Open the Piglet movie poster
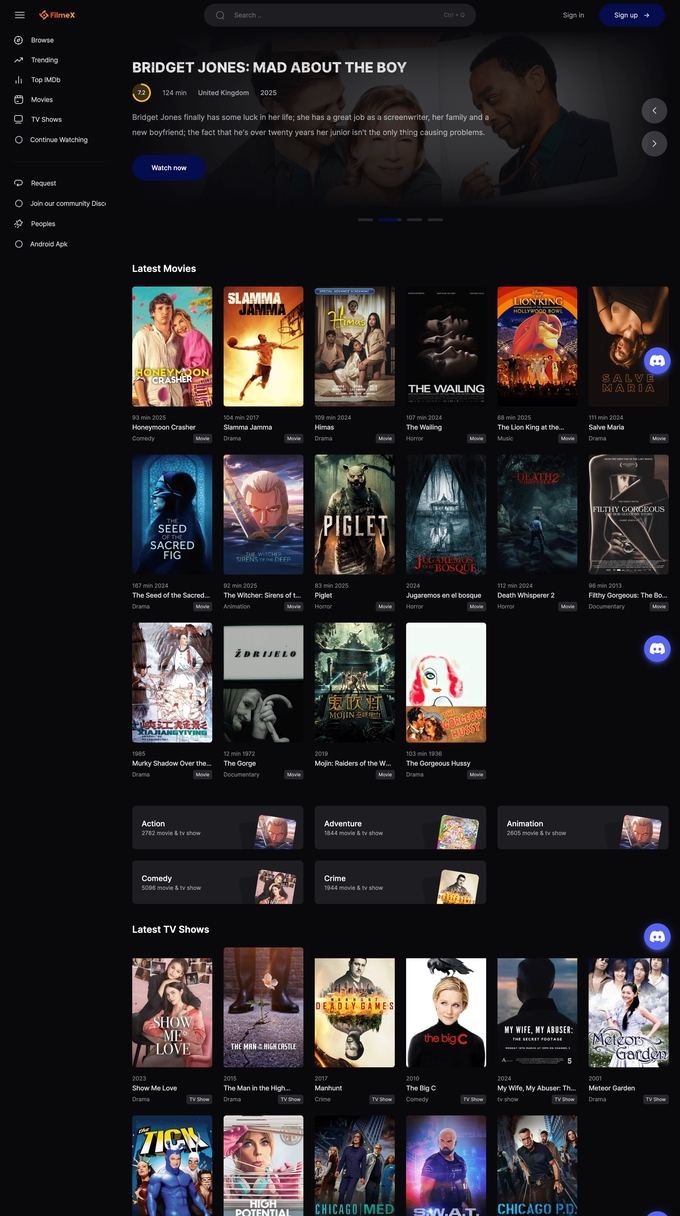 tap(355, 515)
